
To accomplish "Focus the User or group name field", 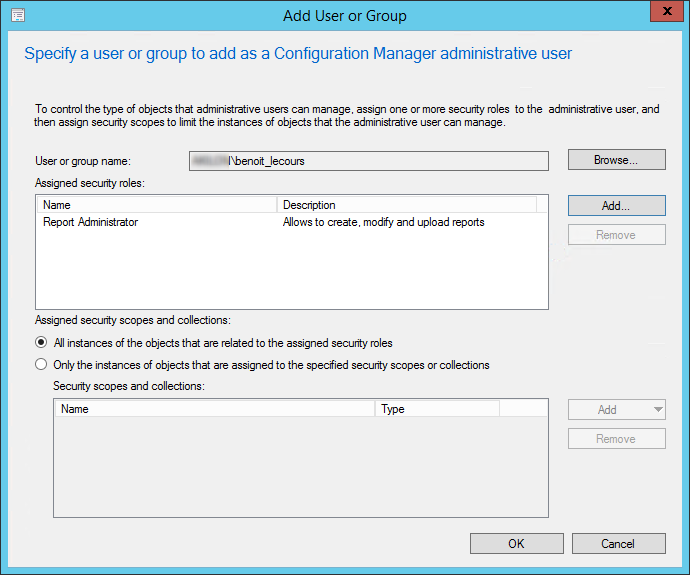I will coord(369,161).
